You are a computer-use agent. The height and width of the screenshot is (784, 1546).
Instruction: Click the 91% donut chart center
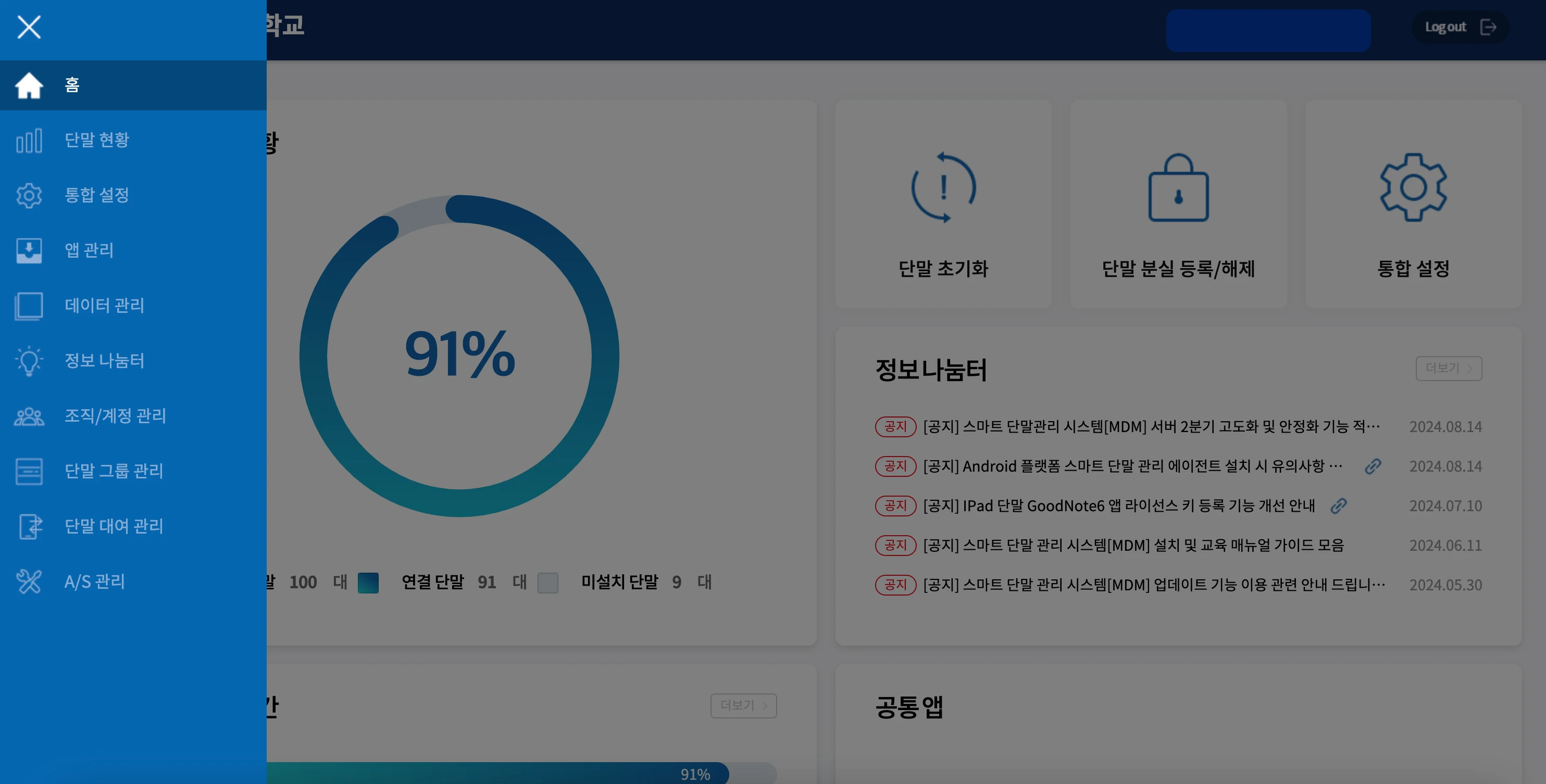tap(460, 355)
